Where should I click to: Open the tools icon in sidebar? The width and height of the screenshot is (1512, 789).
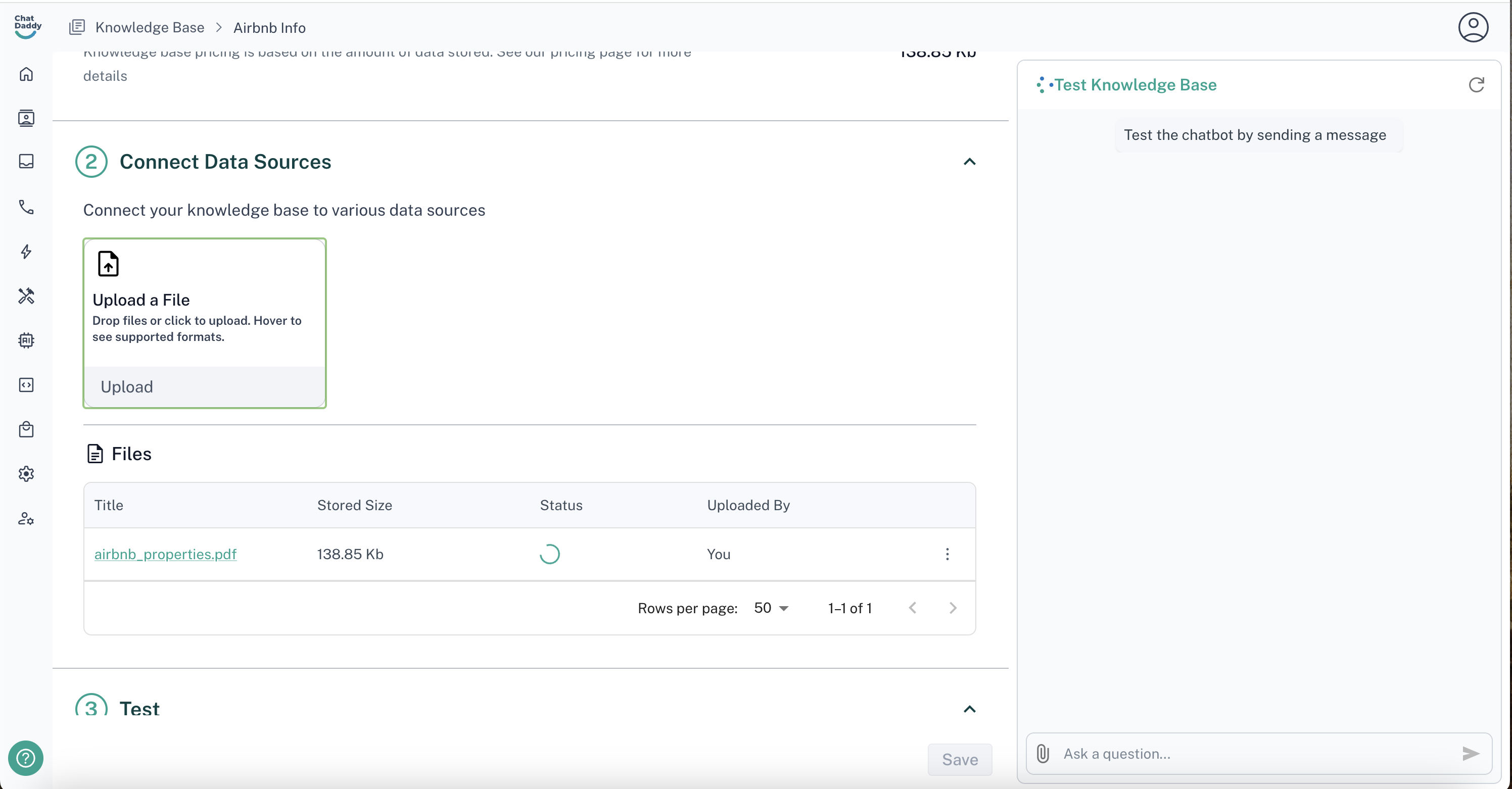26,295
